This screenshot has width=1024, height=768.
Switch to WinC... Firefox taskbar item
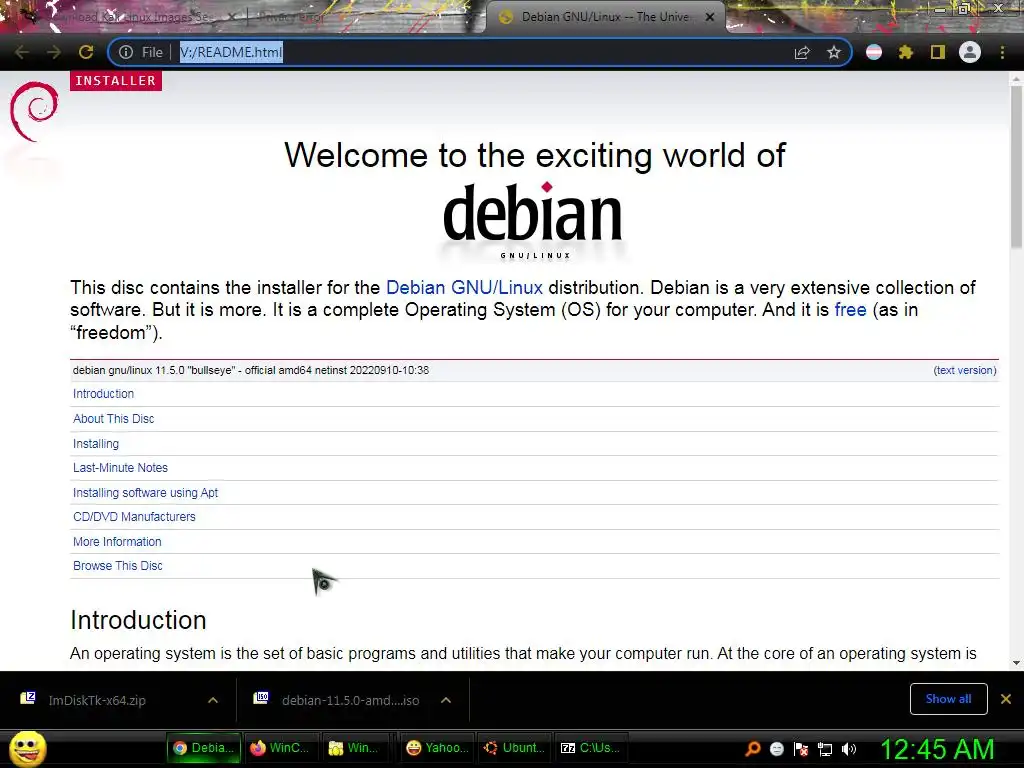(280, 748)
